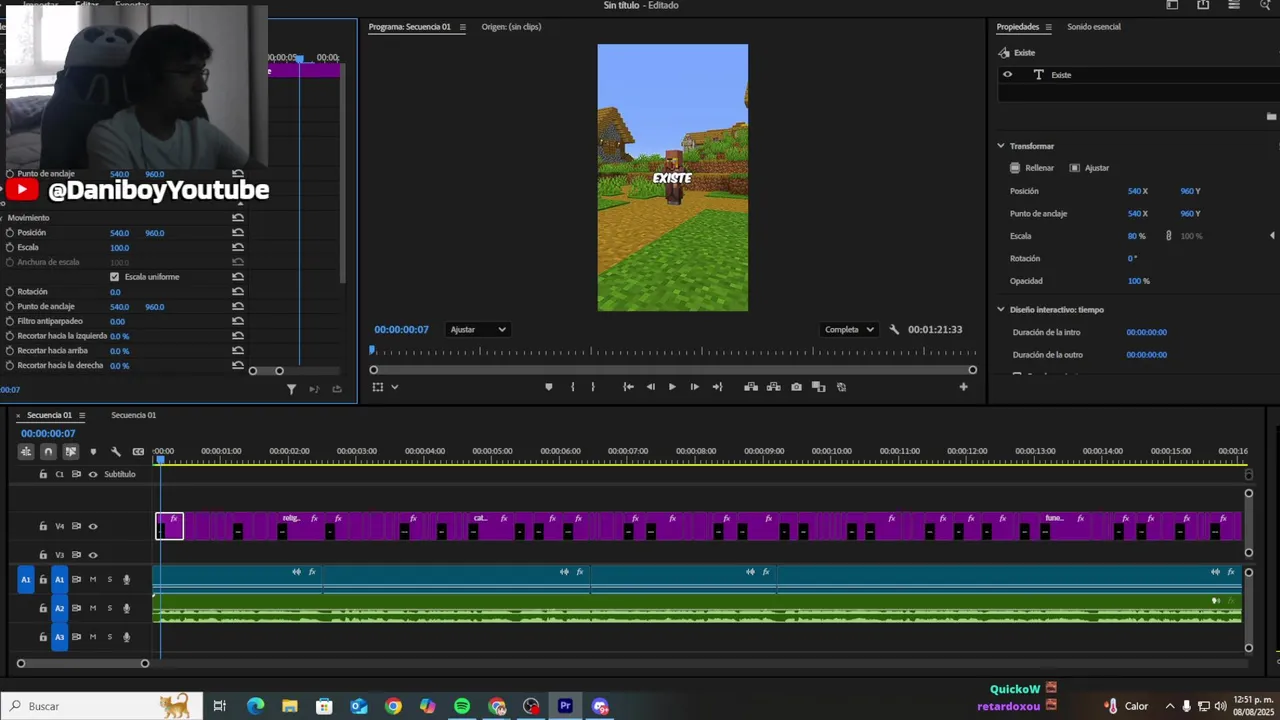Click the Lift button in Program monitor
Screen dimensions: 1280x720
tap(751, 387)
